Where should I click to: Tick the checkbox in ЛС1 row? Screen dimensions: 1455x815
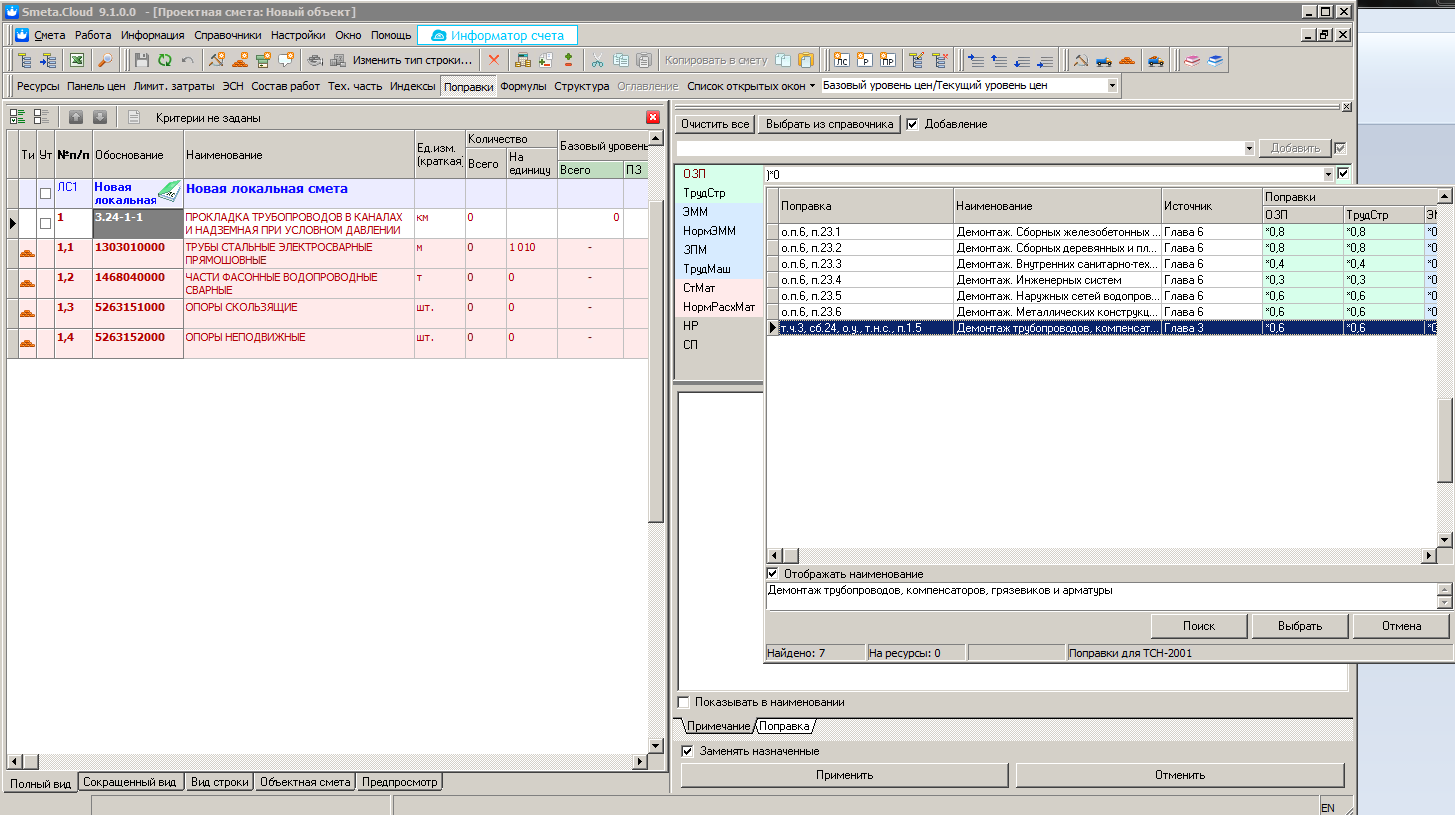pyautogui.click(x=45, y=194)
